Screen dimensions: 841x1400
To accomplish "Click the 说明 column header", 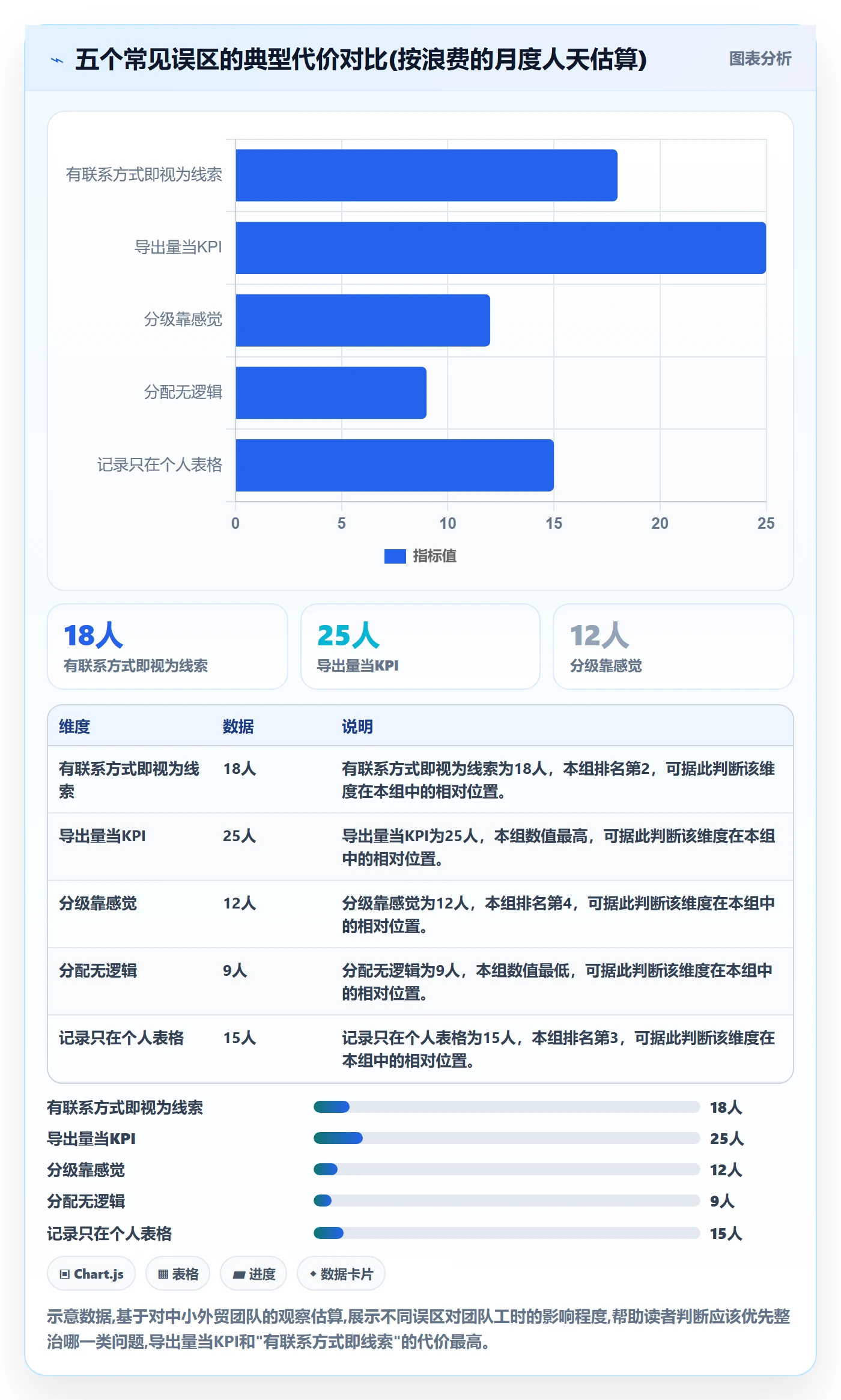I will [357, 726].
